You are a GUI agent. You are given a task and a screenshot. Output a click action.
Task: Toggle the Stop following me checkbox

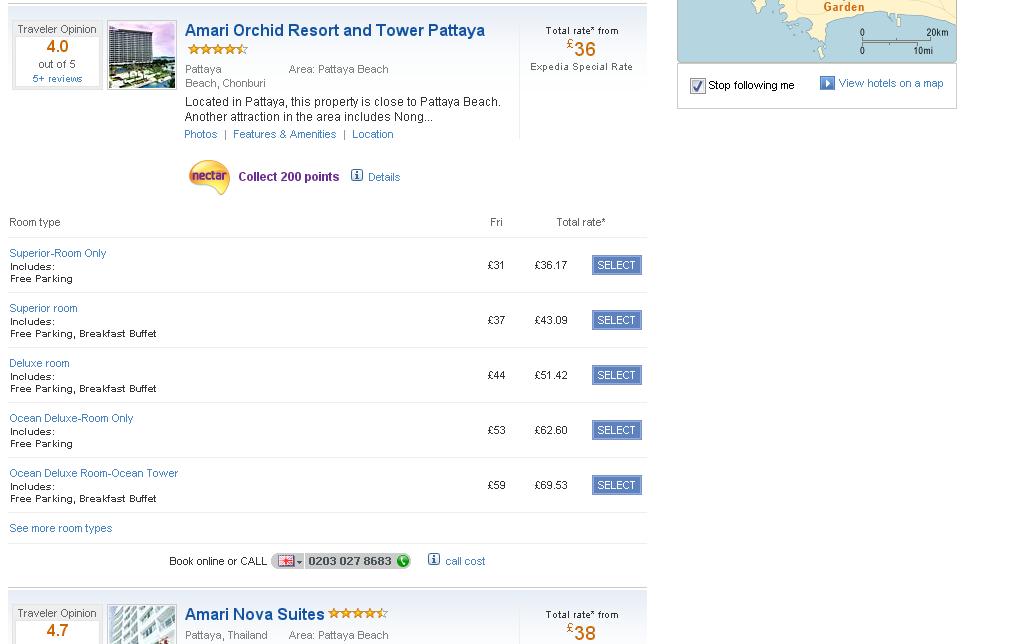[x=698, y=86]
